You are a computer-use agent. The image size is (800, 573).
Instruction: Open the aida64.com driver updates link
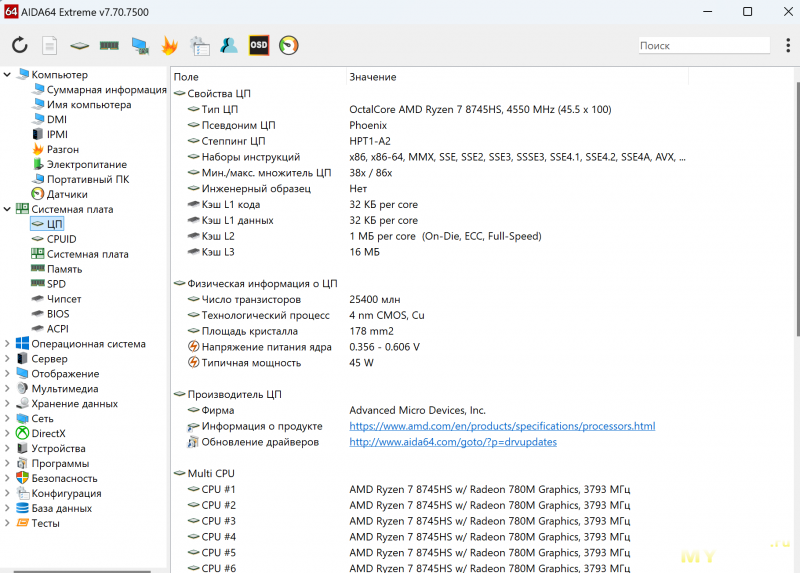click(x=453, y=442)
